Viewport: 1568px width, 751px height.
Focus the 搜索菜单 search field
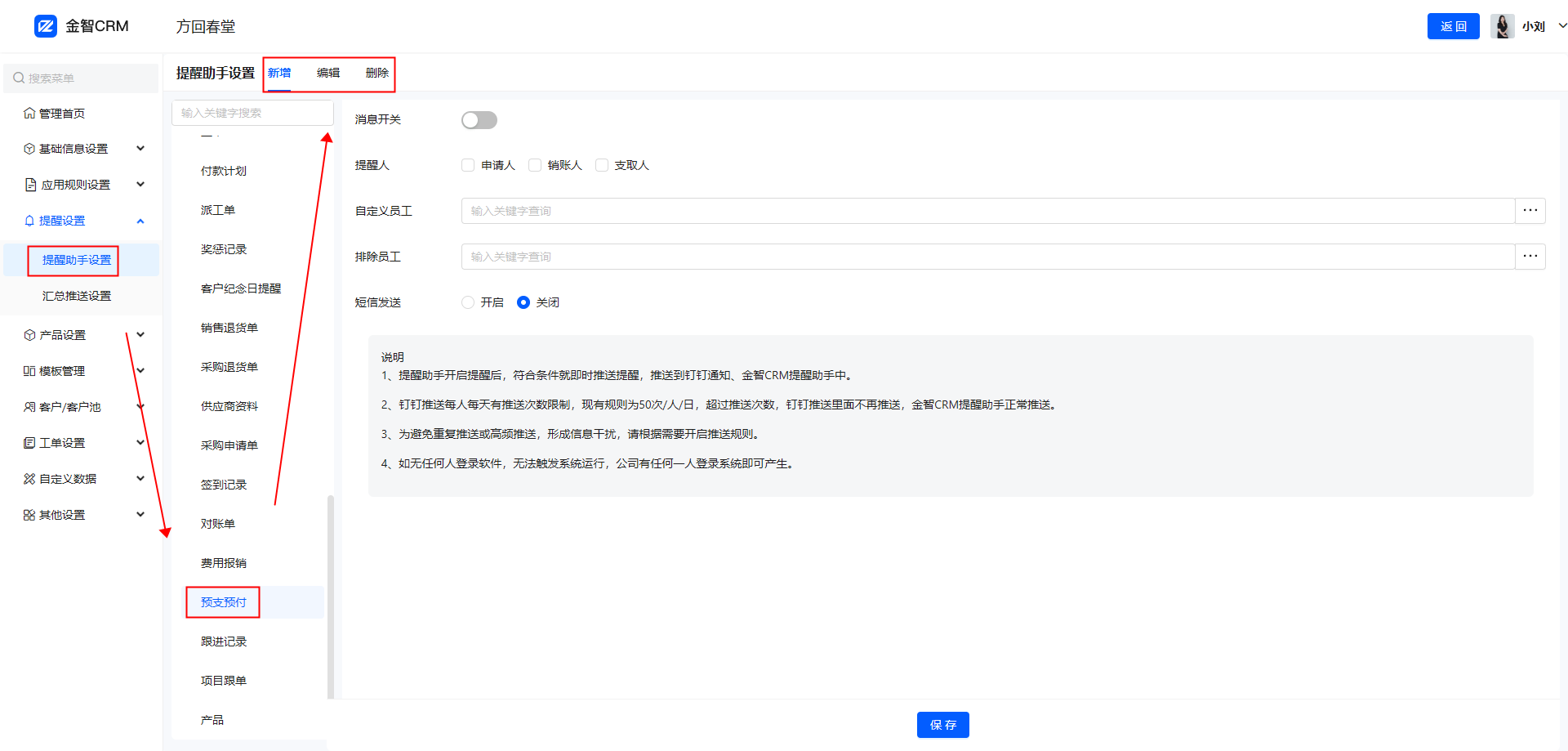[81, 78]
